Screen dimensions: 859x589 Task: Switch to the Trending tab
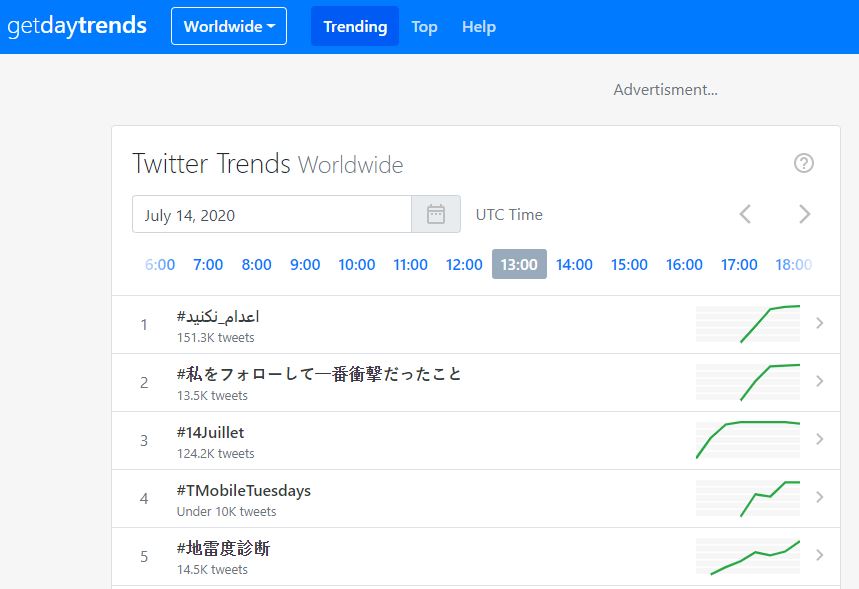click(355, 27)
